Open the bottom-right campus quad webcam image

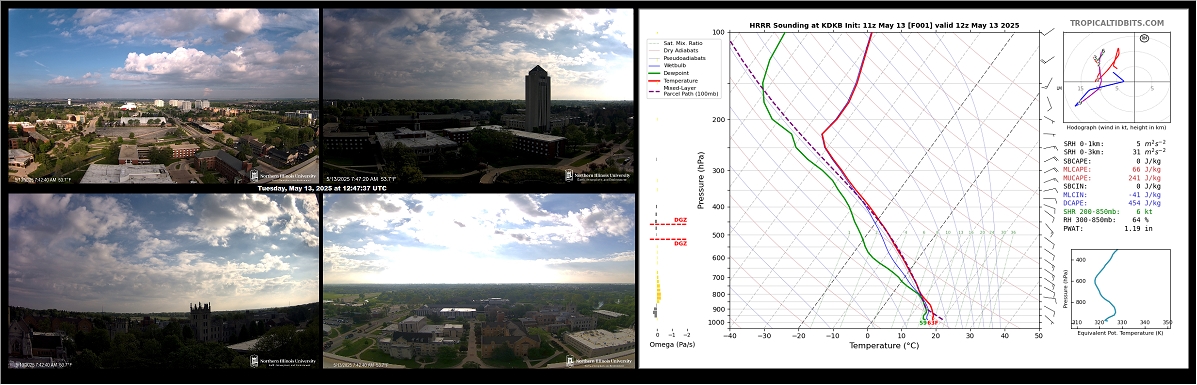point(479,282)
